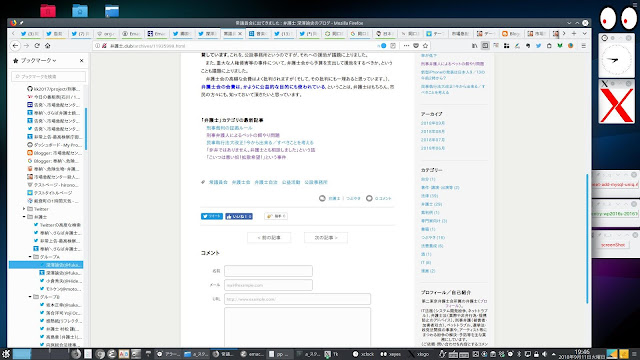Switch to xlogo in the taskbar
640x360 pixels.
[419, 354]
